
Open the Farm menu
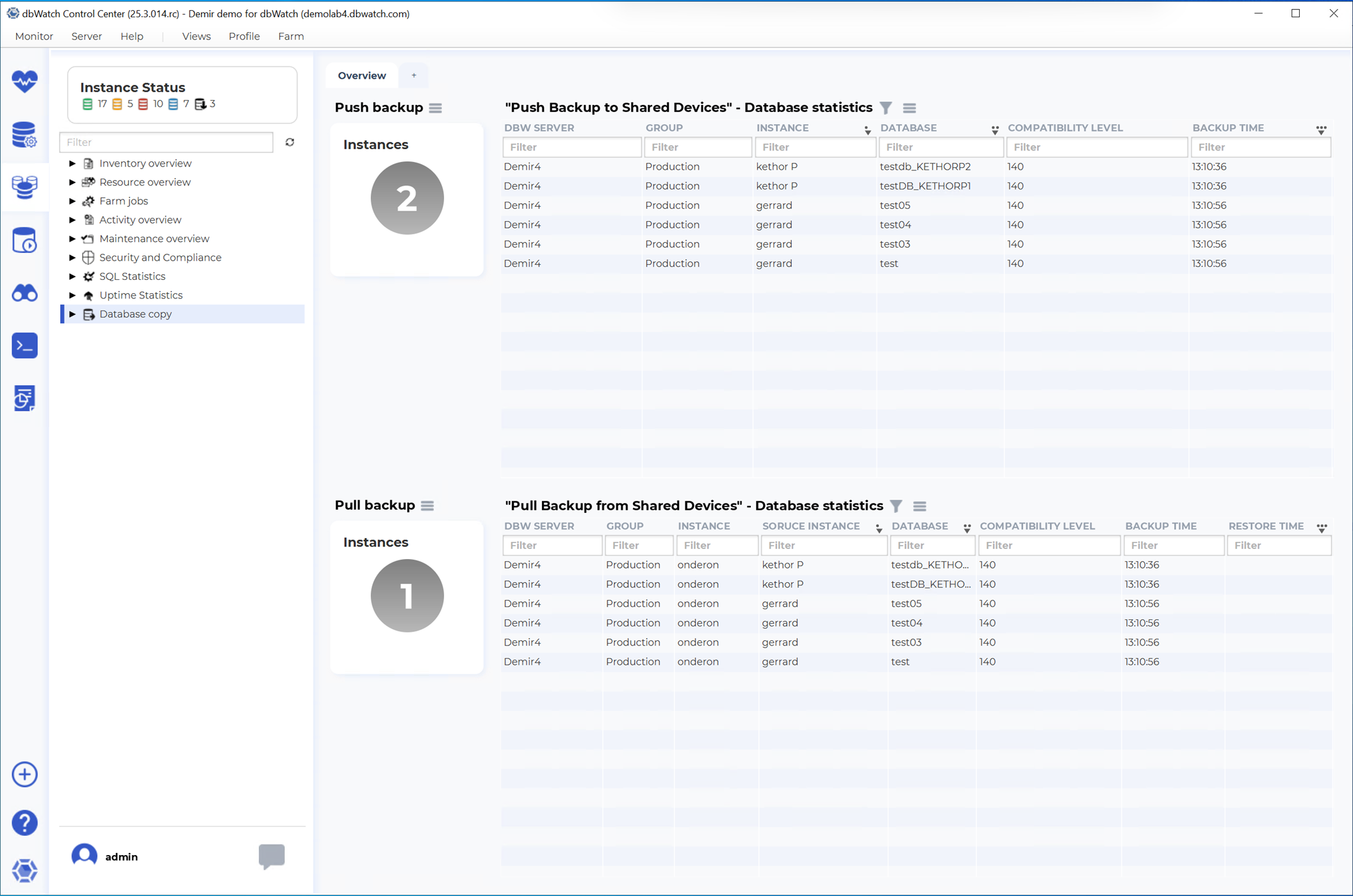tap(291, 37)
